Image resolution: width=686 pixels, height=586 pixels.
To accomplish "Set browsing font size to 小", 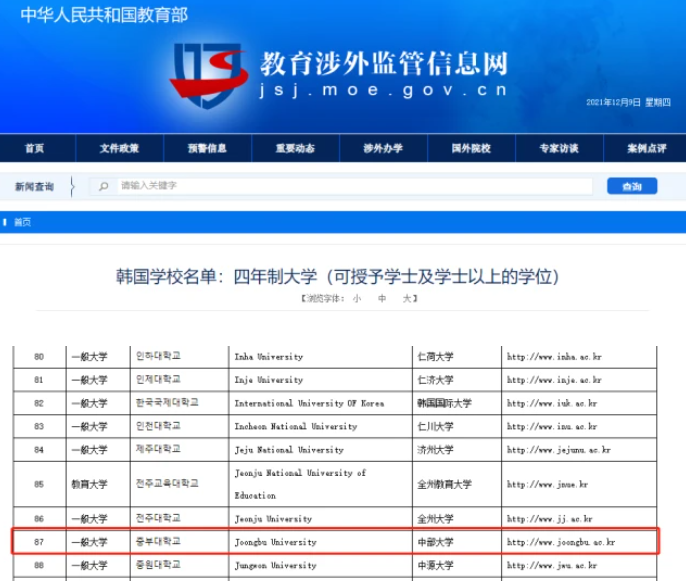I will tap(357, 298).
